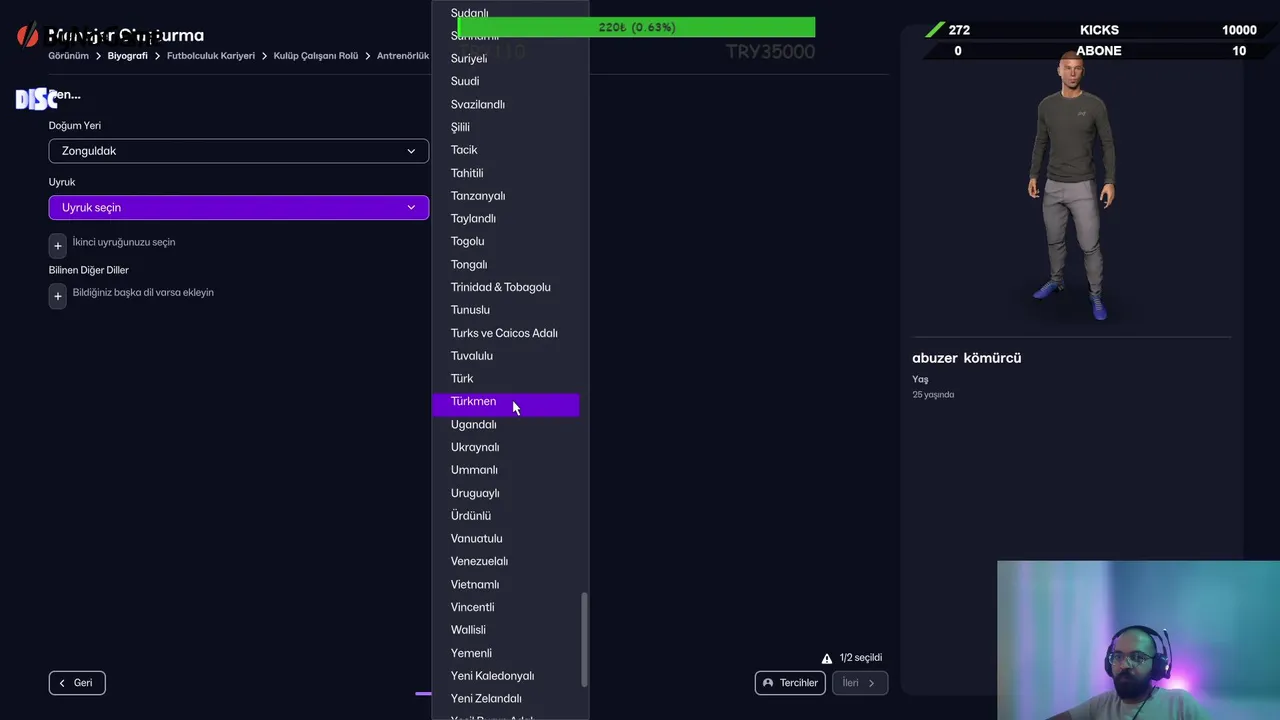Select Togolu from the nationality list

[x=505, y=241]
